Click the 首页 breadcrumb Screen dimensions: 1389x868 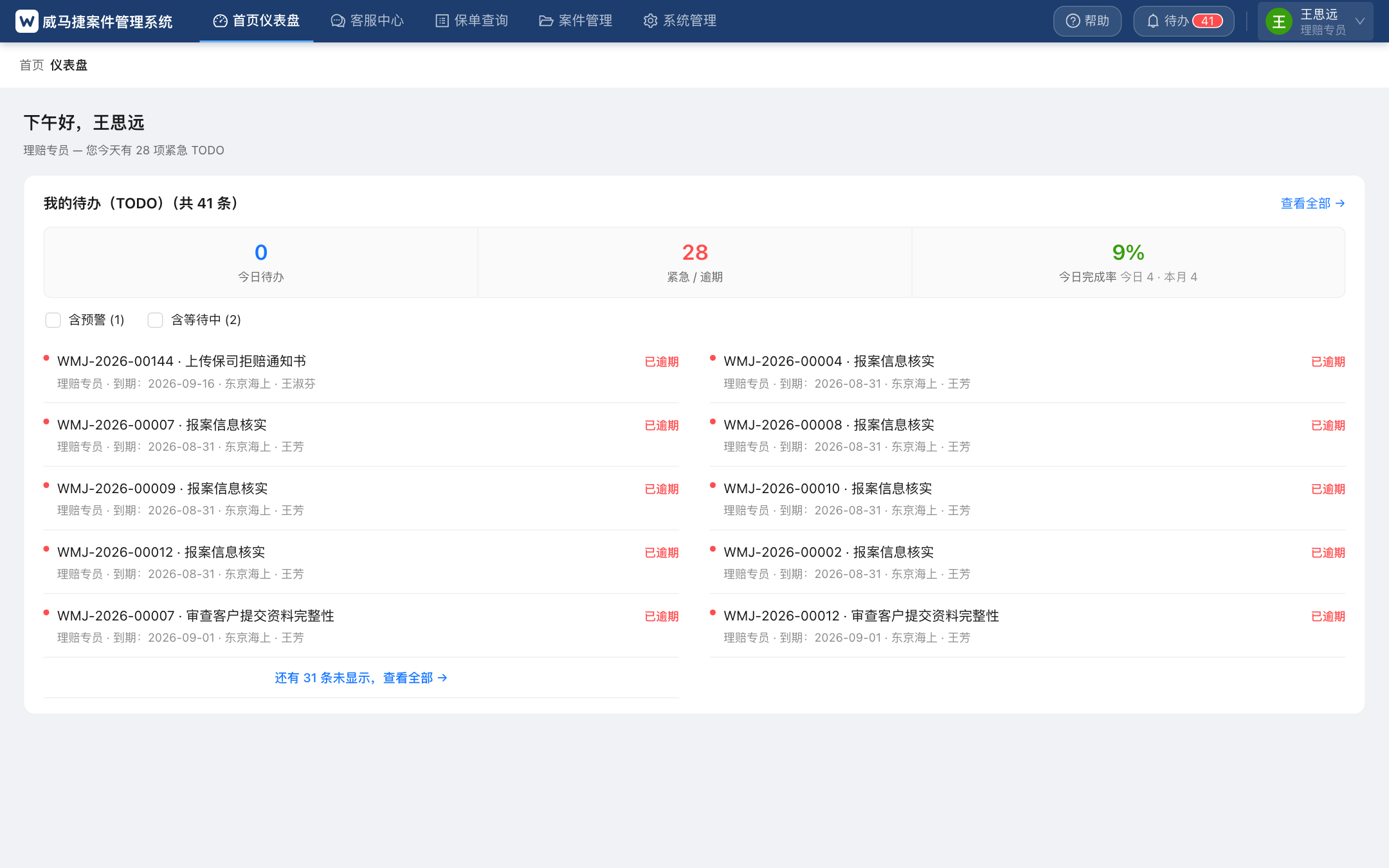(32, 65)
